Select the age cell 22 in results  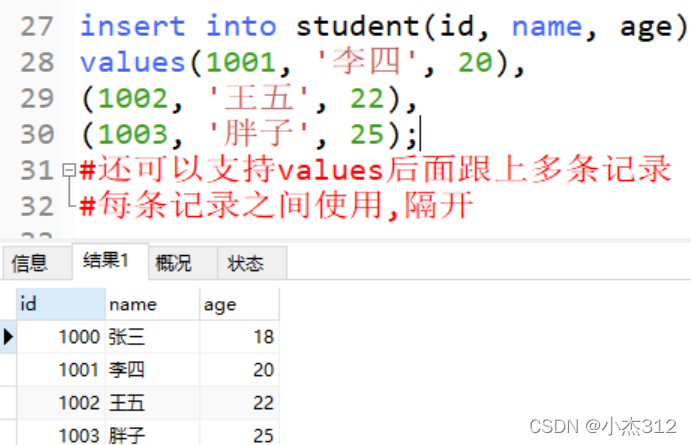click(240, 403)
